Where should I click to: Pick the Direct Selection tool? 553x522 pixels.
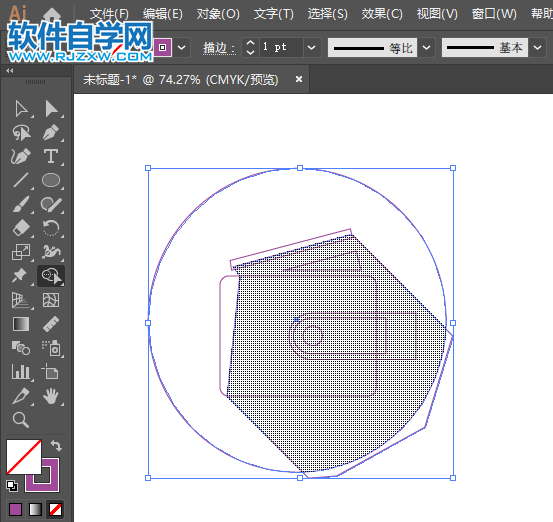click(51, 109)
